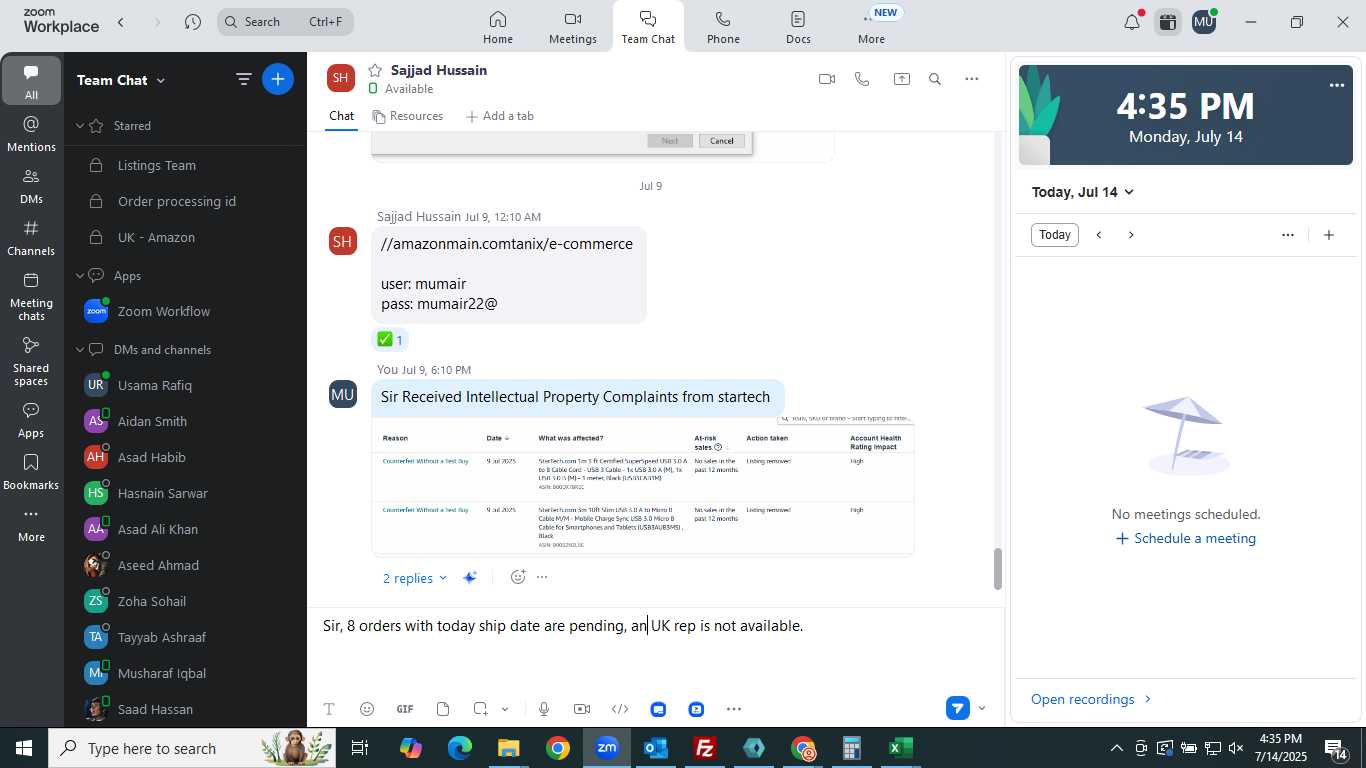The width and height of the screenshot is (1366, 768).
Task: Open the notifications bell
Action: (x=1132, y=22)
